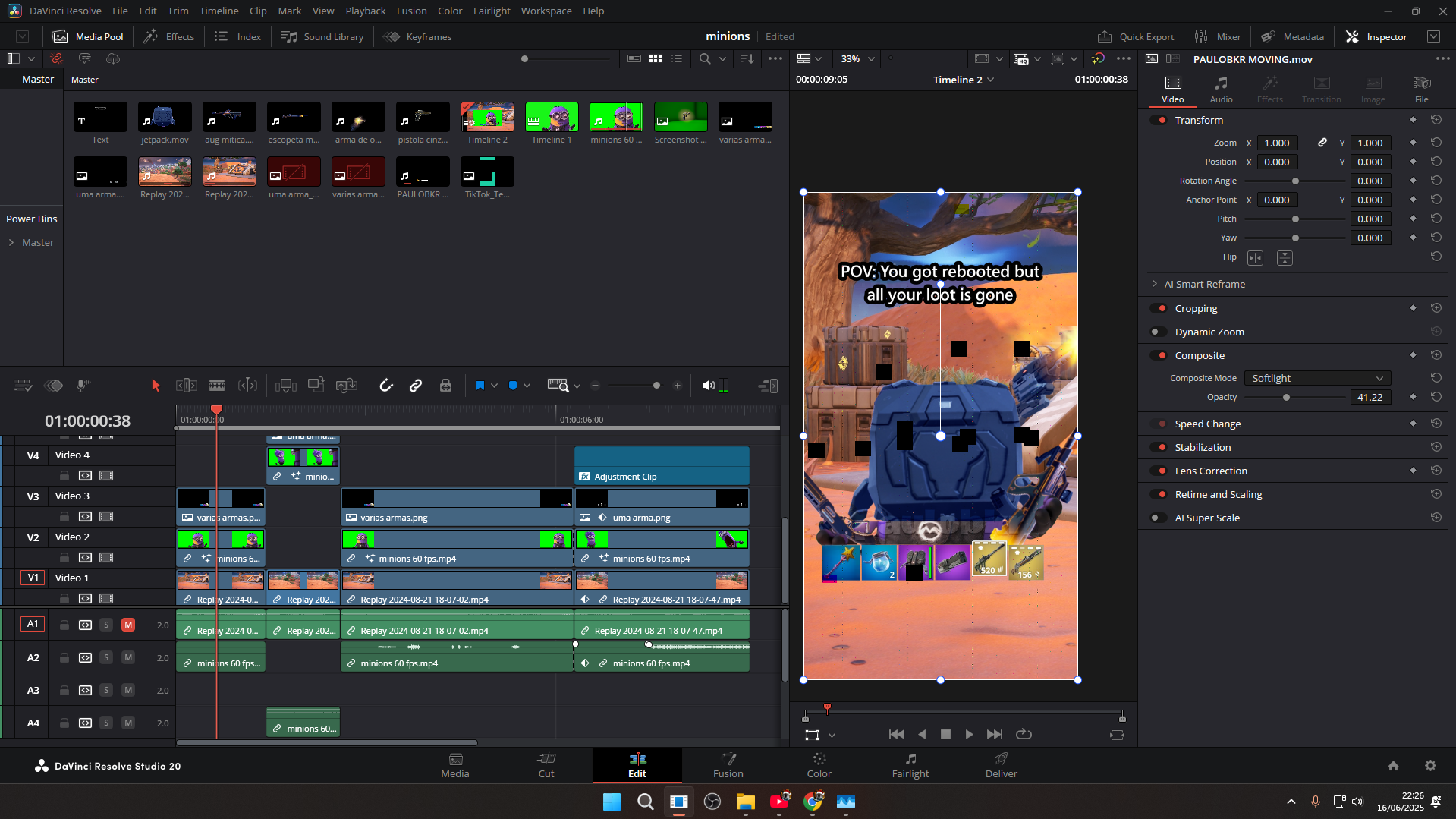Viewport: 1456px width, 819px height.
Task: Select the arrow Selection Mode tool
Action: coord(156,386)
